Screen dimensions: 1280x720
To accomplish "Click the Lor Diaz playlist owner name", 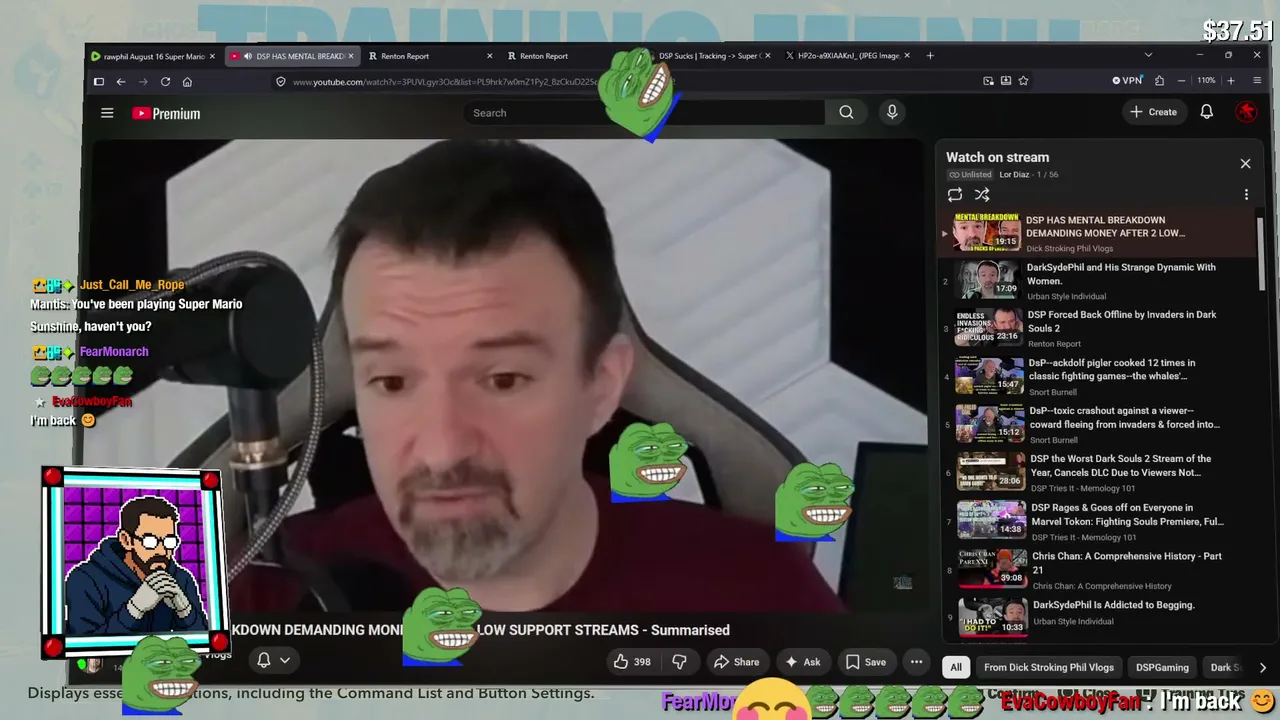I will click(1014, 175).
